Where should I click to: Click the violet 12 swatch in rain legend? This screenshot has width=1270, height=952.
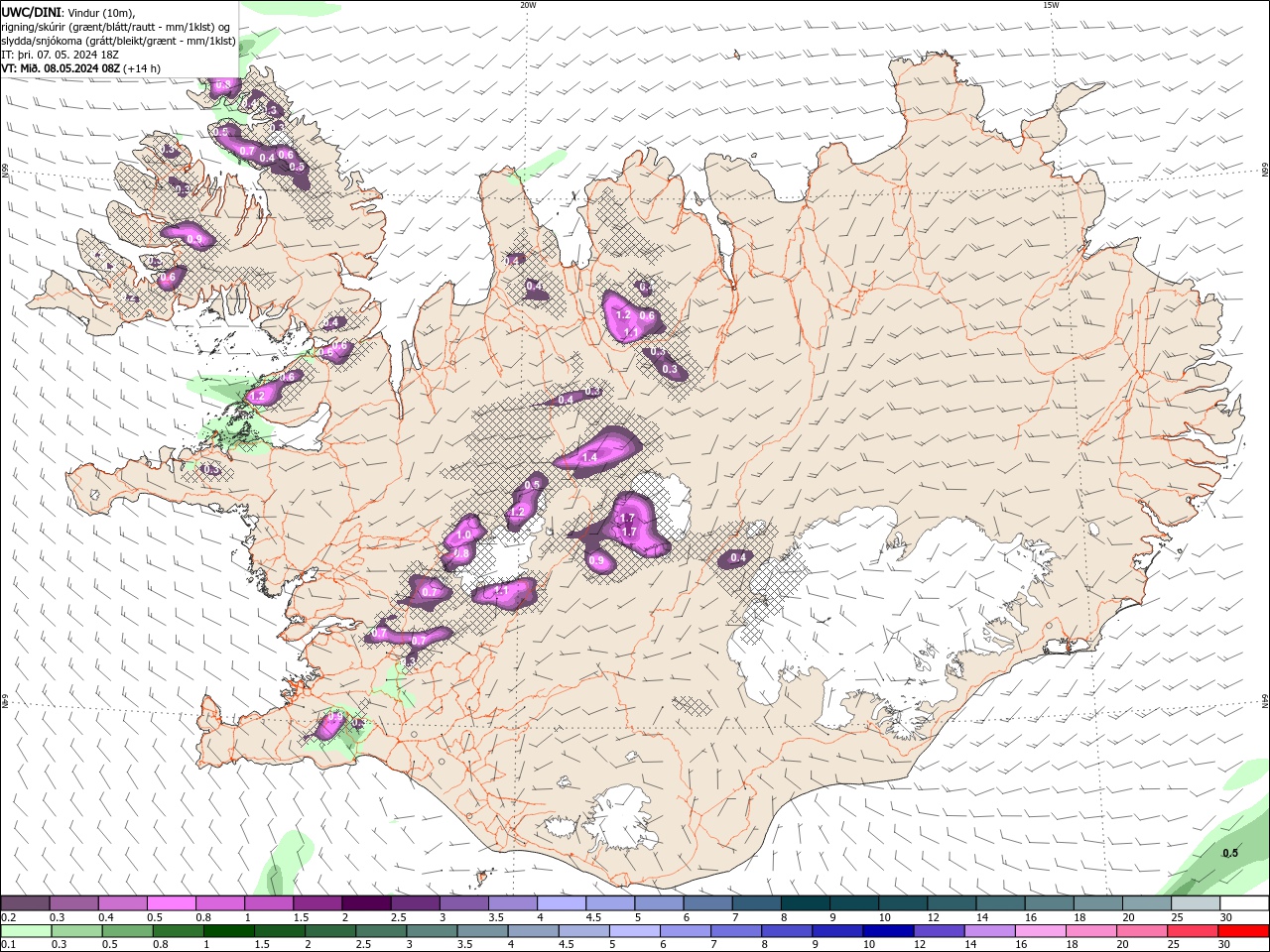[938, 931]
